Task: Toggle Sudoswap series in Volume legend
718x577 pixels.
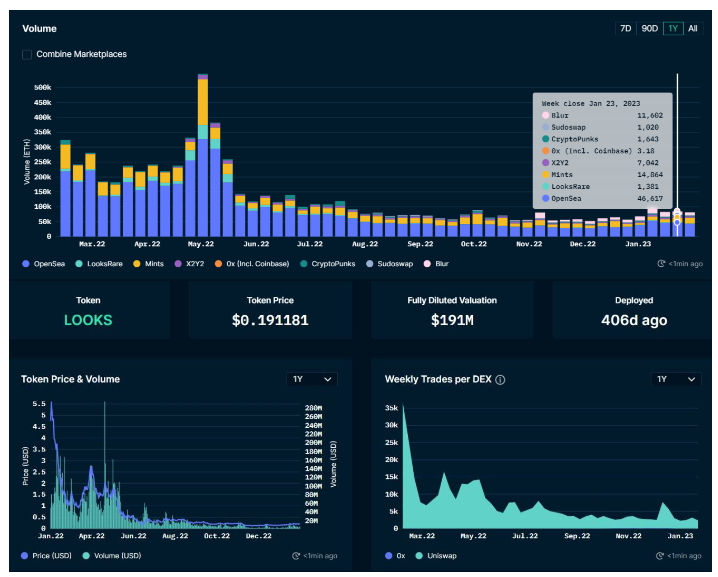Action: tap(390, 264)
